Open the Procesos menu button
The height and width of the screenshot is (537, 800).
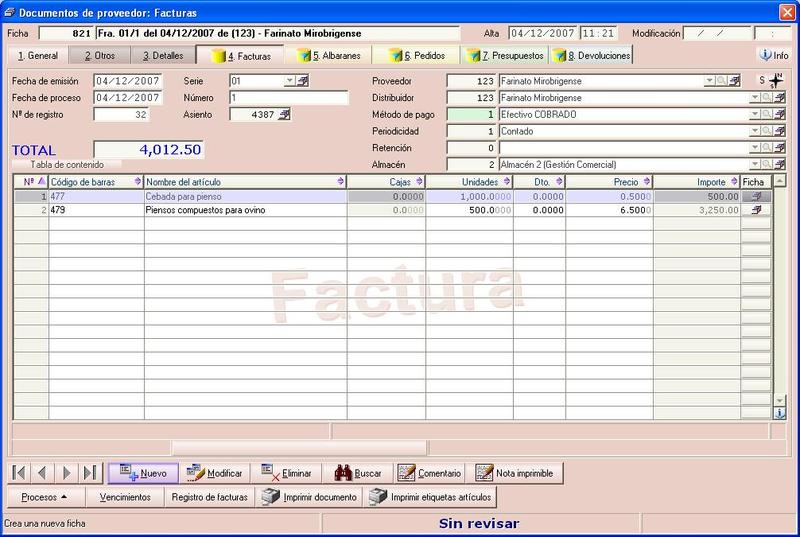[x=44, y=497]
